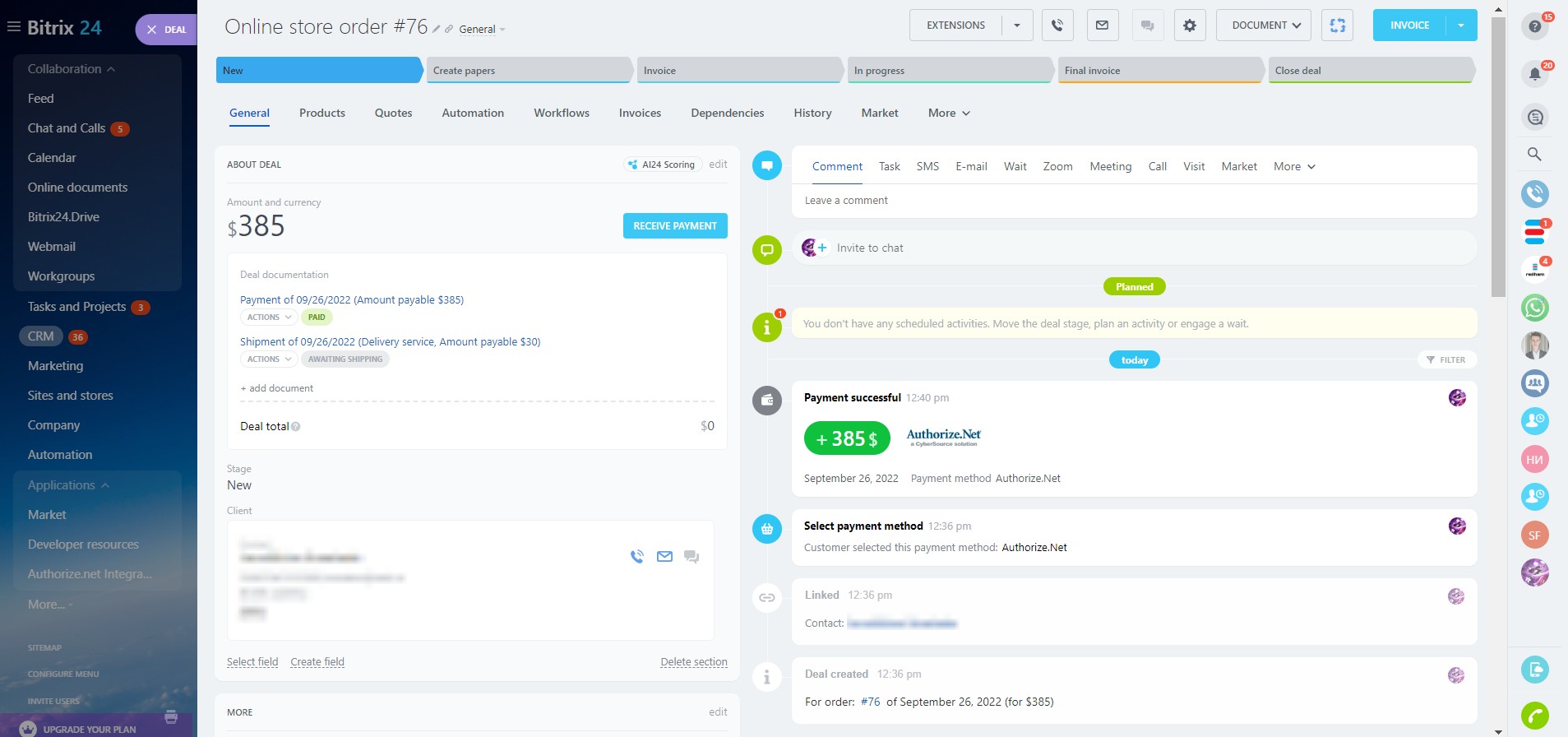Image resolution: width=1568 pixels, height=737 pixels.
Task: Click the RECEIVE PAYMENT button
Action: click(x=674, y=225)
